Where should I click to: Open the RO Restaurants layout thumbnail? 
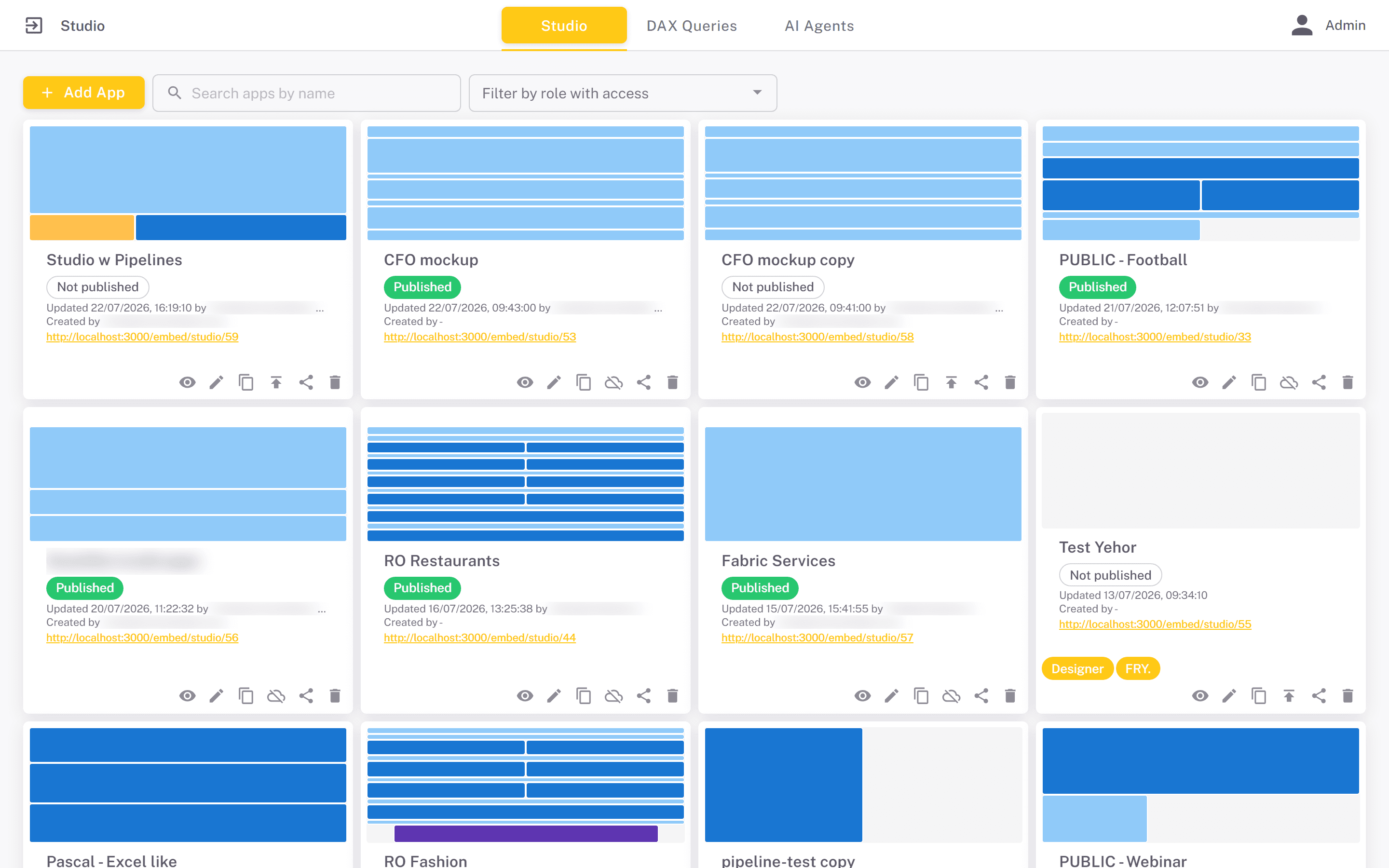[x=525, y=484]
